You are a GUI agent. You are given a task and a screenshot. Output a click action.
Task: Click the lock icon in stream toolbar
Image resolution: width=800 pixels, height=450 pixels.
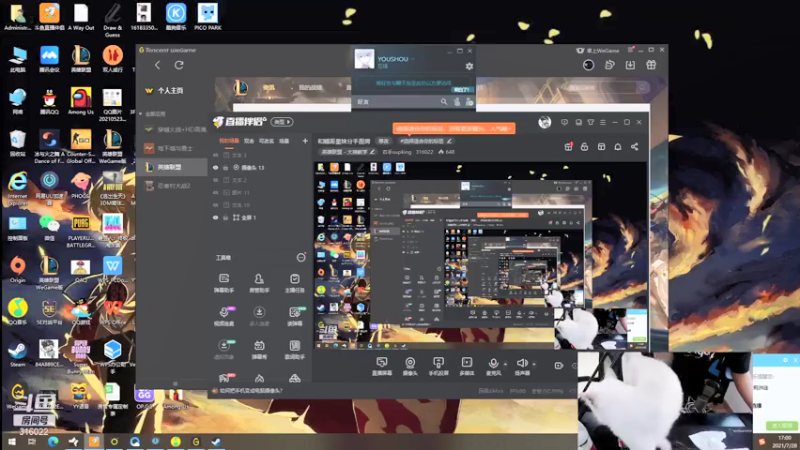click(x=585, y=147)
